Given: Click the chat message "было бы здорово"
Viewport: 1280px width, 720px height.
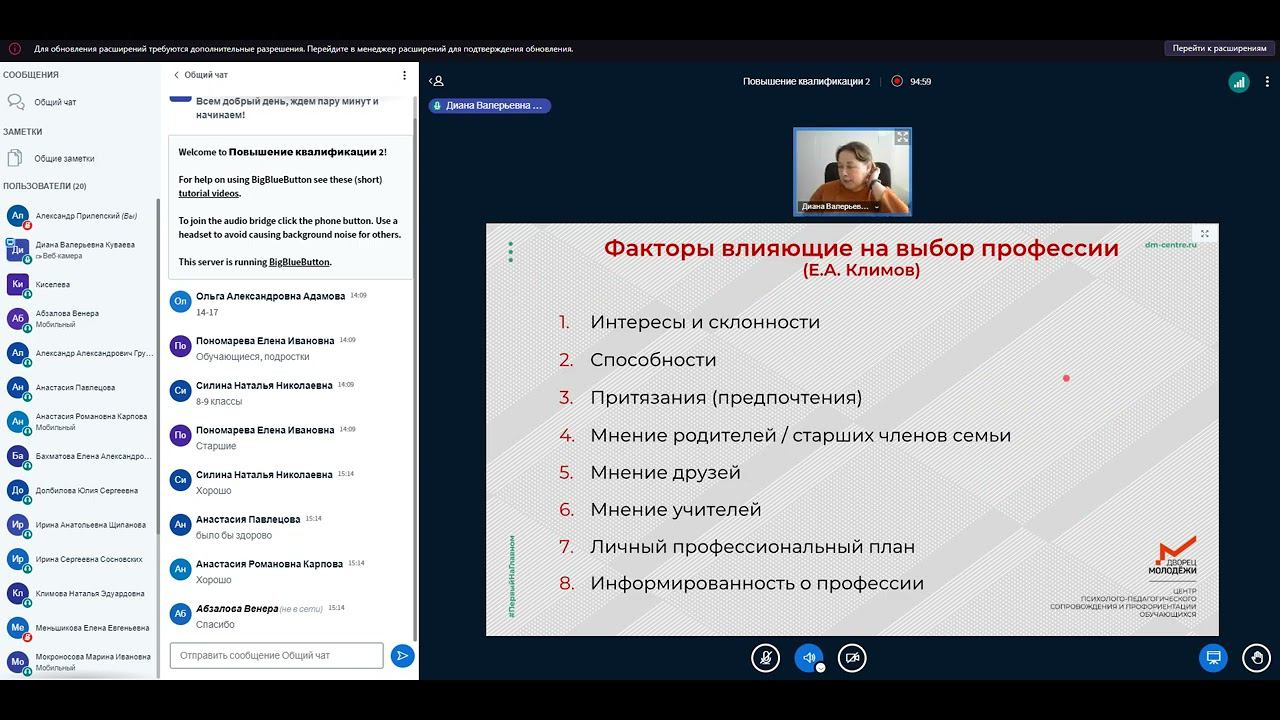Looking at the screenshot, I should (234, 535).
